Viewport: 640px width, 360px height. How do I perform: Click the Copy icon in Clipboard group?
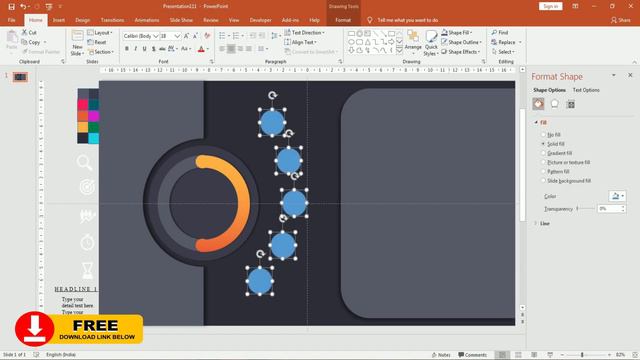click(24, 42)
